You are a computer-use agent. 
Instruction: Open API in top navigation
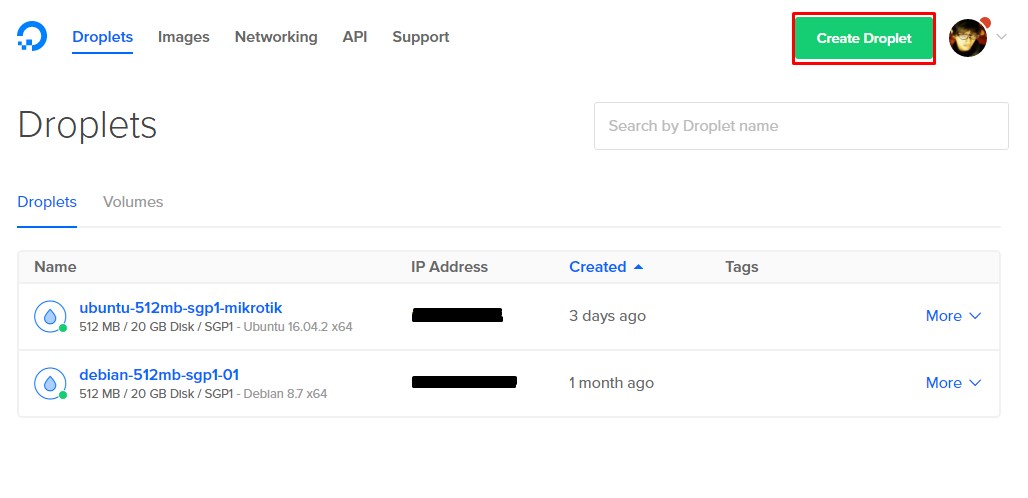pos(355,37)
